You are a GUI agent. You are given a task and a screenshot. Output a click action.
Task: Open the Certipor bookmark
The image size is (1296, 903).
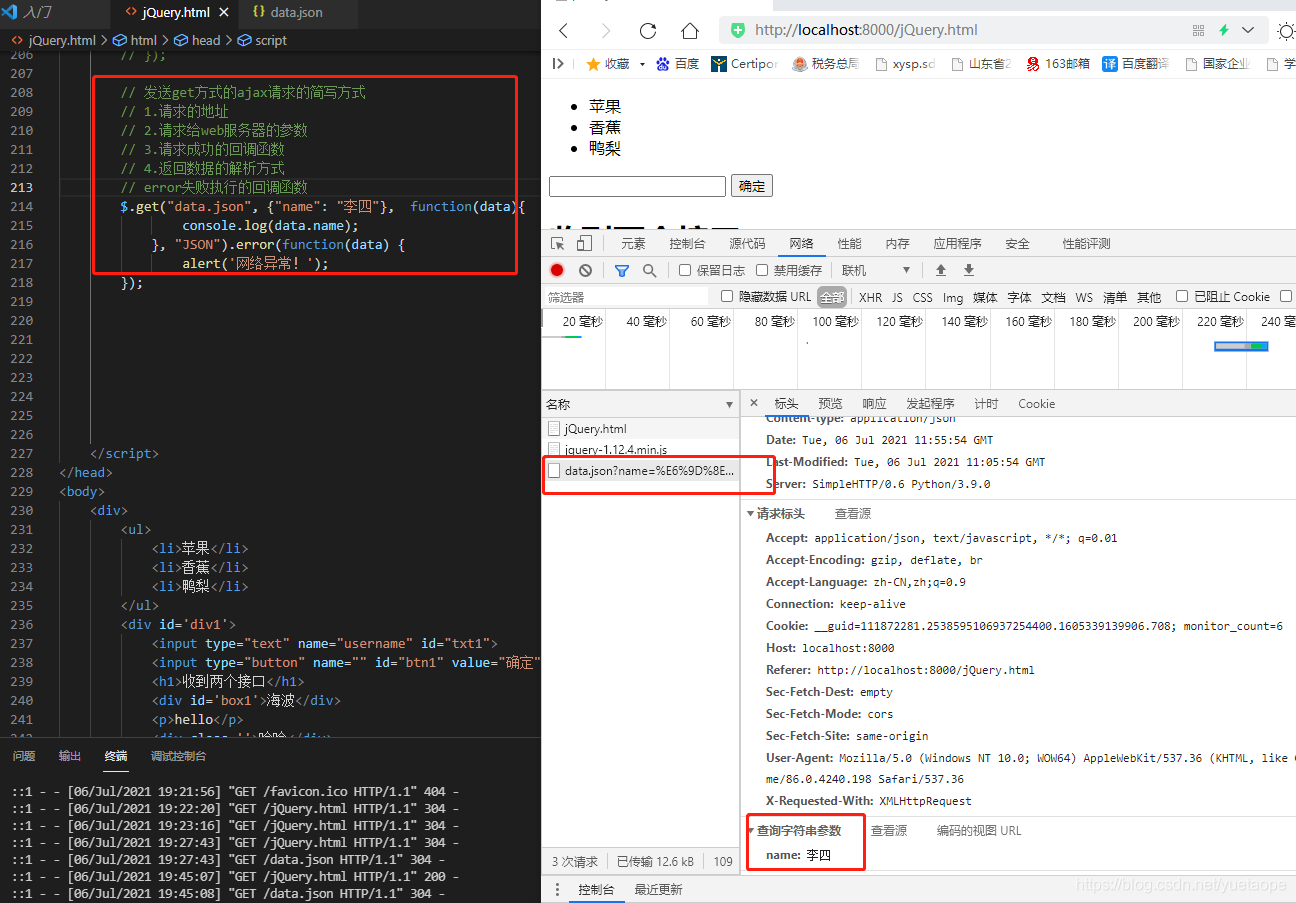coord(744,63)
